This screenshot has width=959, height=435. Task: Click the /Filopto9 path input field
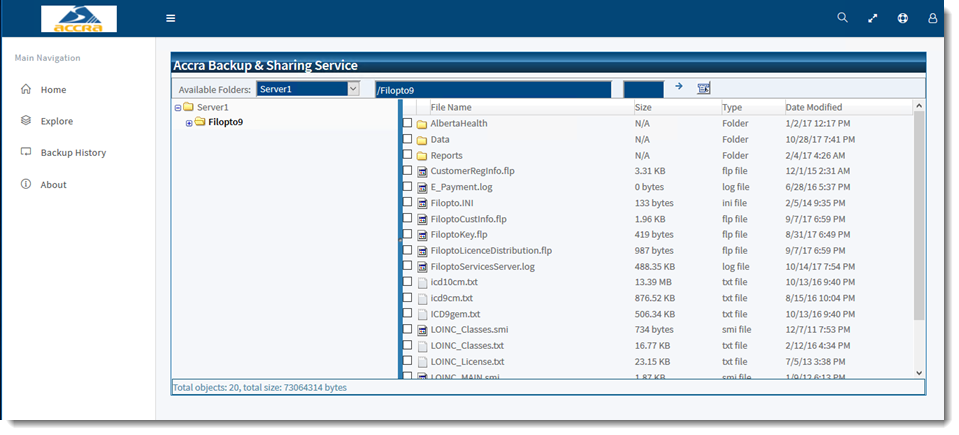coord(492,90)
